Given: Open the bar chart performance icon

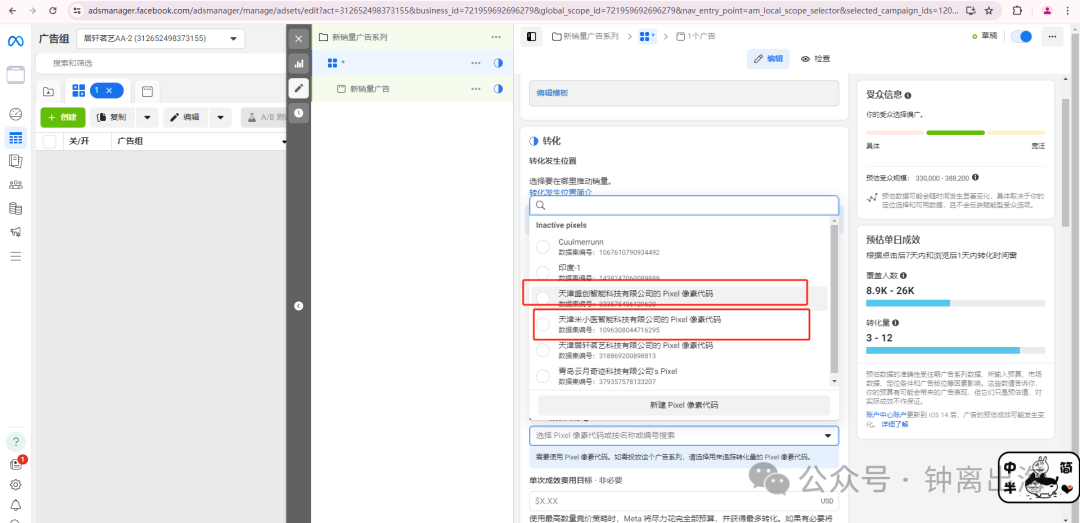Looking at the screenshot, I should 298,63.
